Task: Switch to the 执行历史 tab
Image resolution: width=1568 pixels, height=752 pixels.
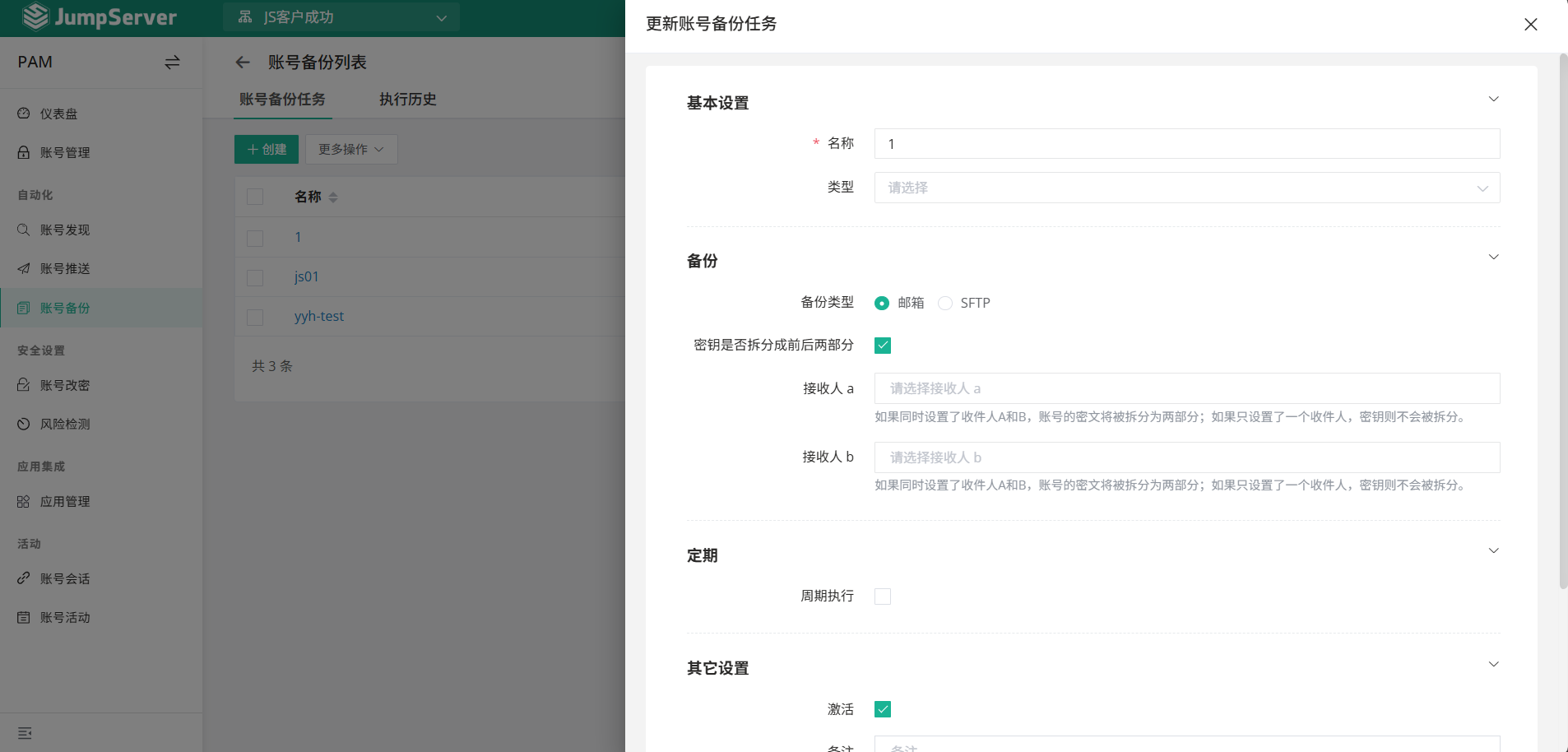Action: click(x=407, y=100)
